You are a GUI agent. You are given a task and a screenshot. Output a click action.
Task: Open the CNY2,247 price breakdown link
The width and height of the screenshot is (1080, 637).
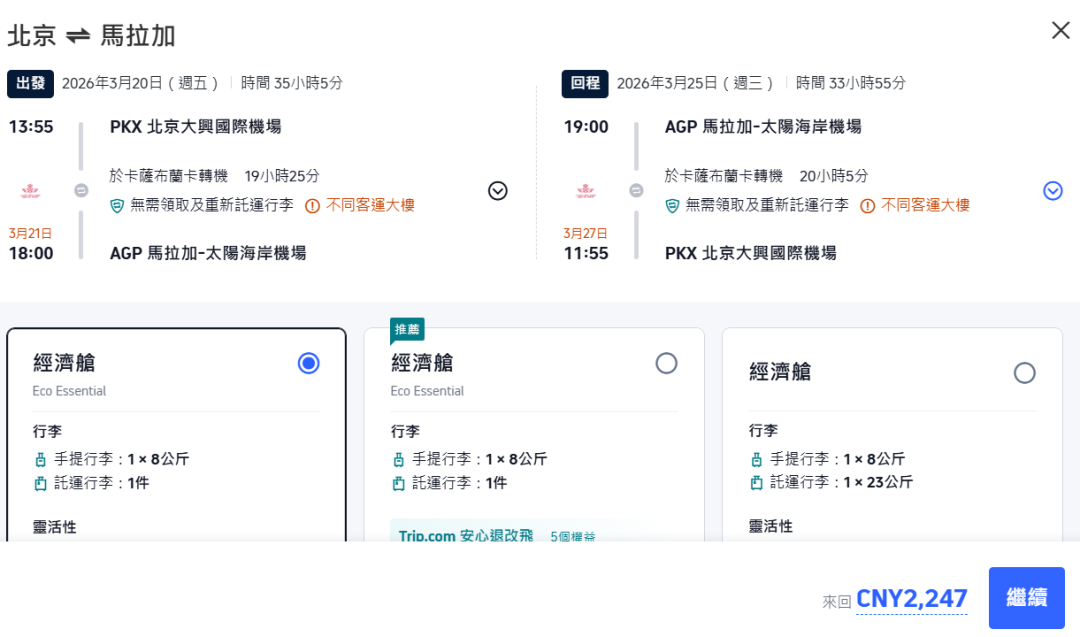coord(911,598)
